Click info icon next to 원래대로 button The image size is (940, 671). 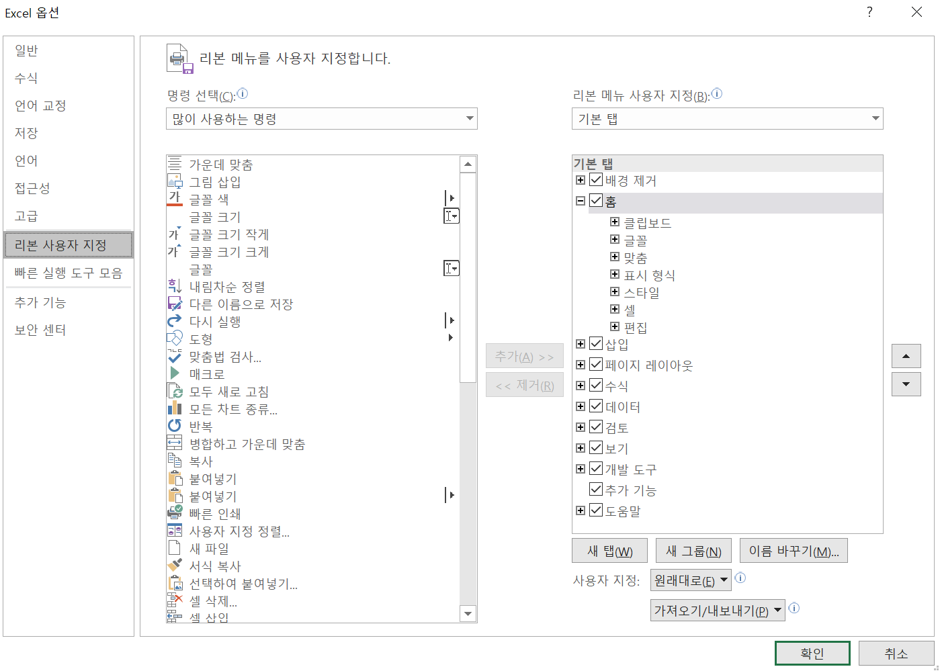click(x=740, y=579)
